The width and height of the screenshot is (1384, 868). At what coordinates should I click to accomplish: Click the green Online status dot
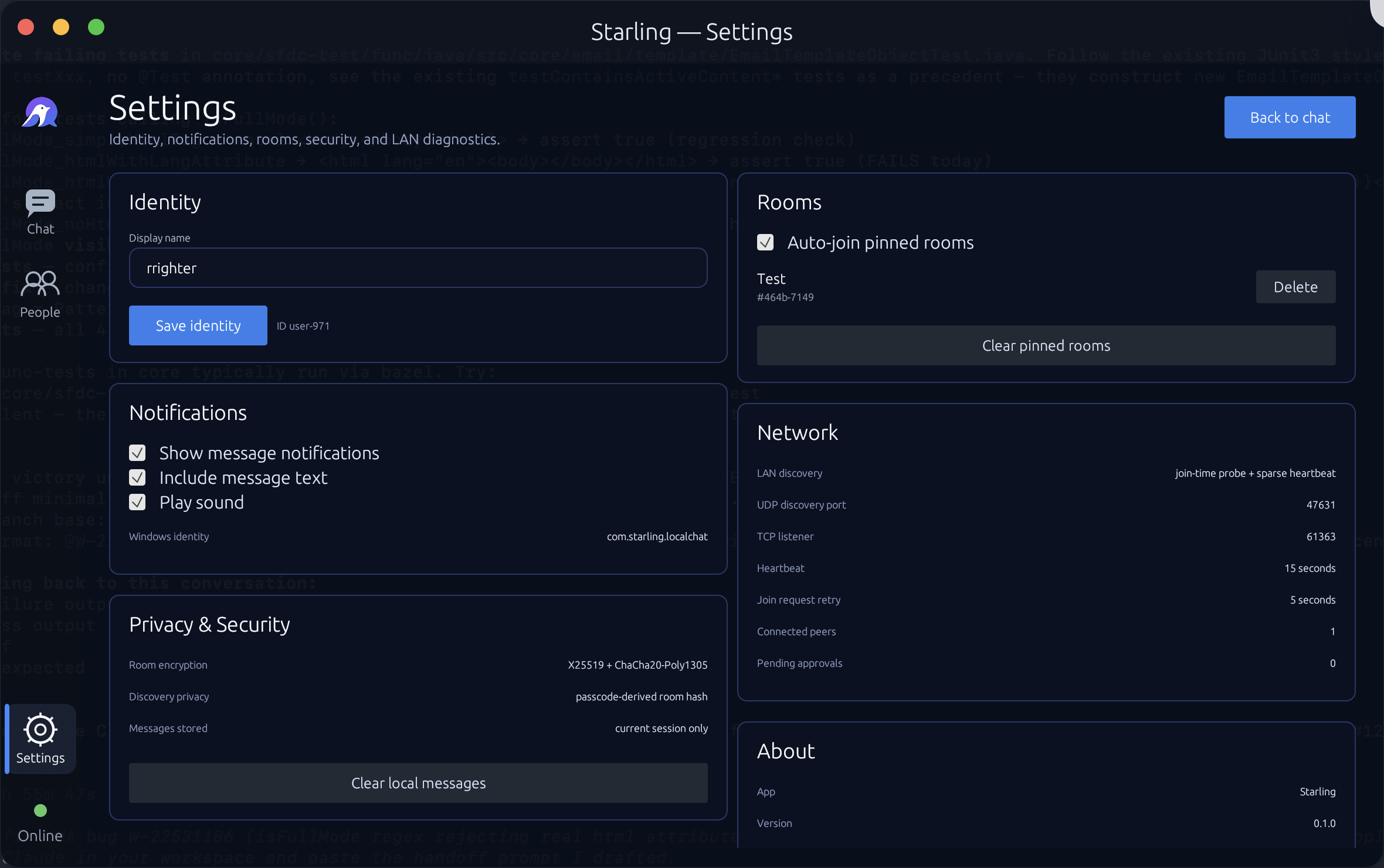tap(40, 811)
